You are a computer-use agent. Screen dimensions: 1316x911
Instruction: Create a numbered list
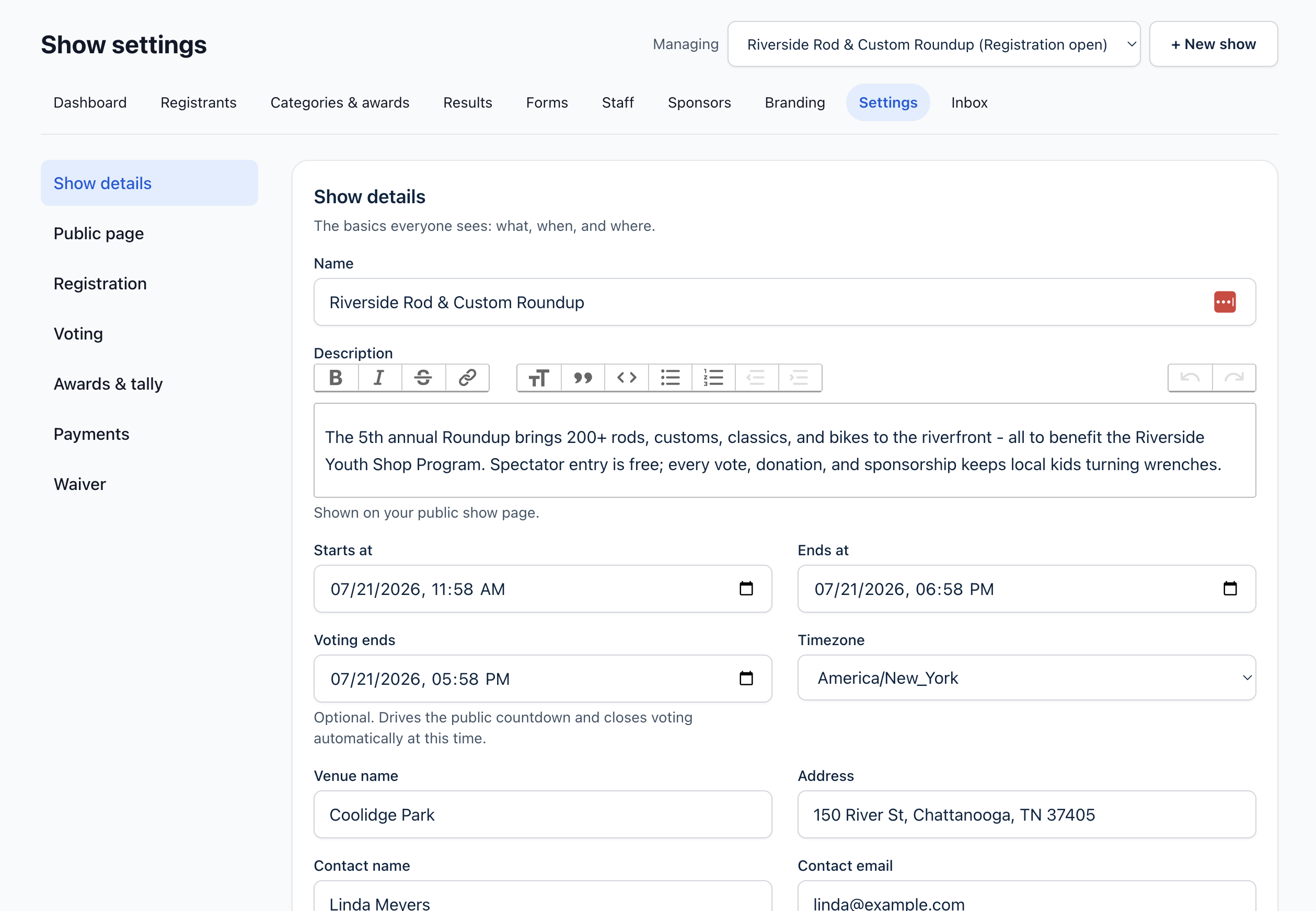click(714, 378)
